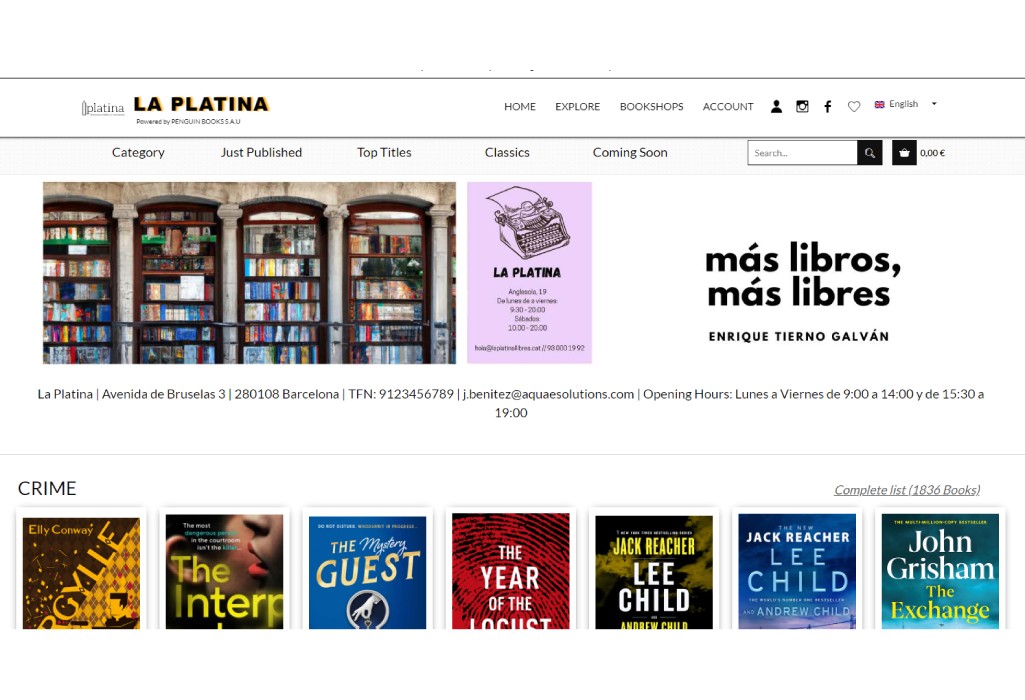Open The Mystery Guest book cover

[367, 572]
